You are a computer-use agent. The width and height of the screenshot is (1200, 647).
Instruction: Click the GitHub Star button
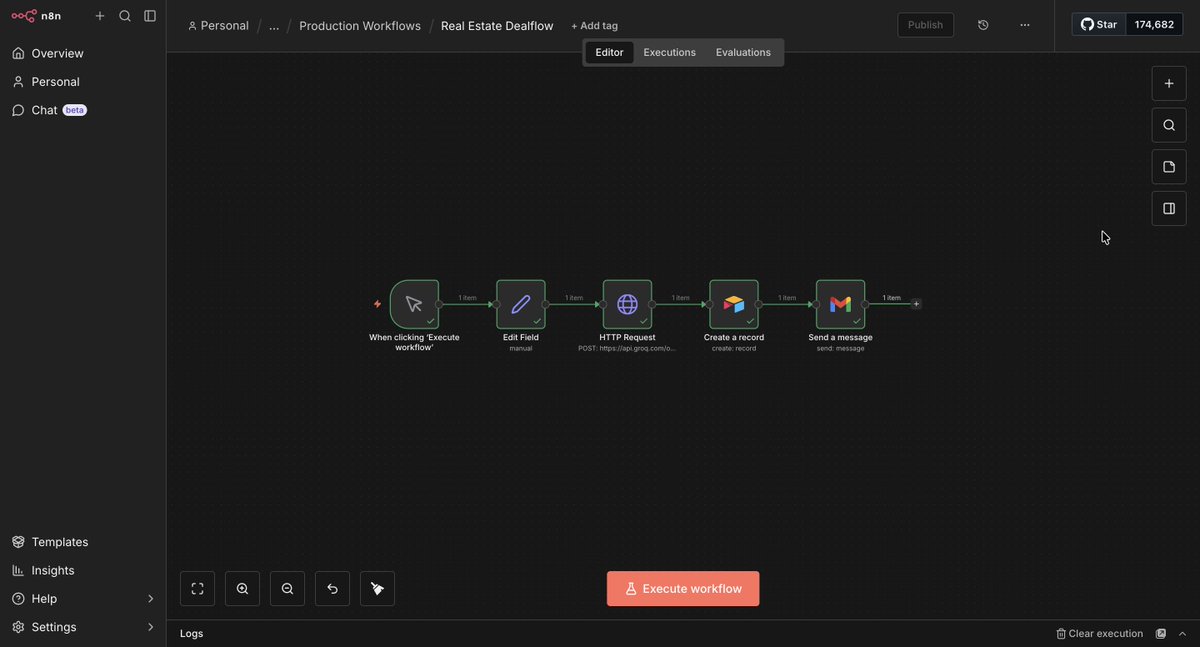1099,24
